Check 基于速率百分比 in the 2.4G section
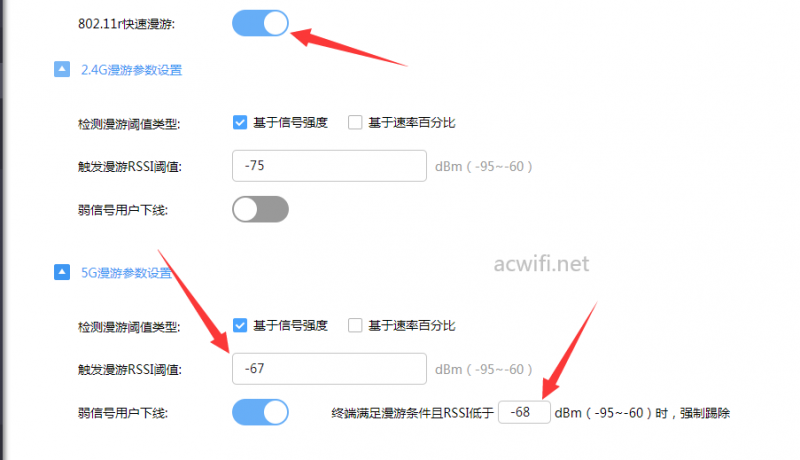Image resolution: width=800 pixels, height=460 pixels. coord(355,122)
